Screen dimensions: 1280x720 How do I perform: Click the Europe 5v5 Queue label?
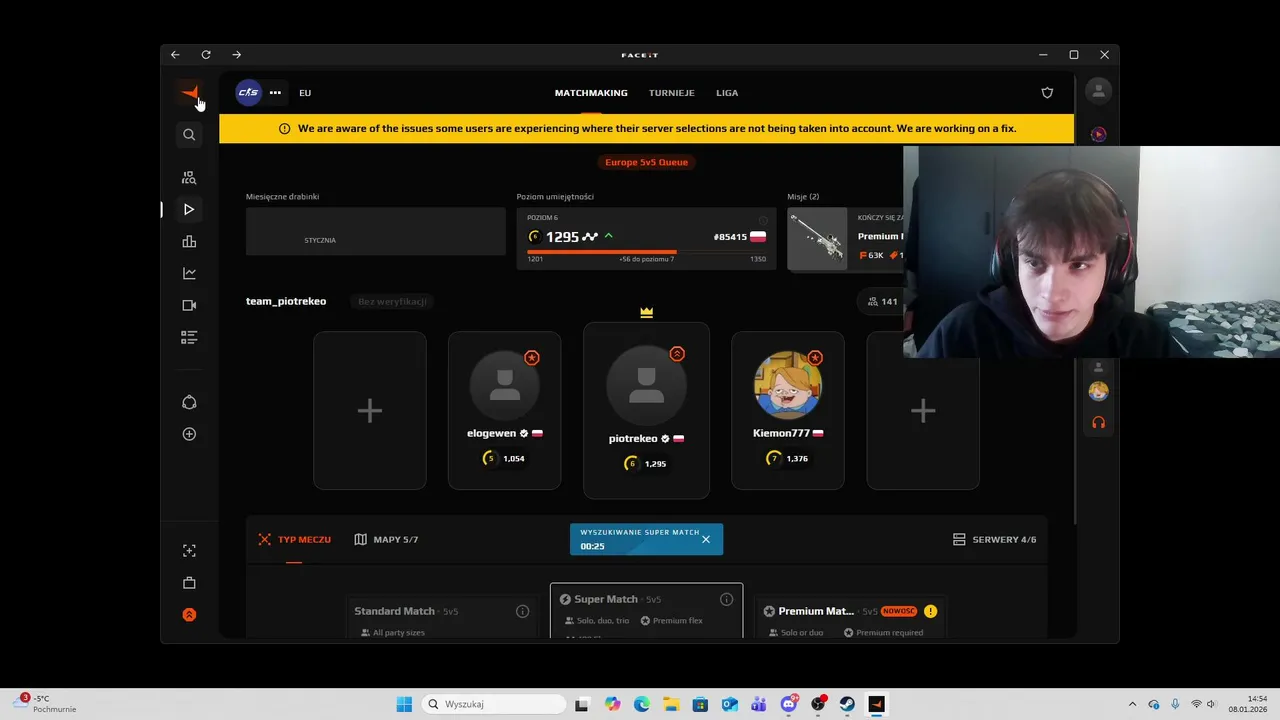click(x=646, y=162)
